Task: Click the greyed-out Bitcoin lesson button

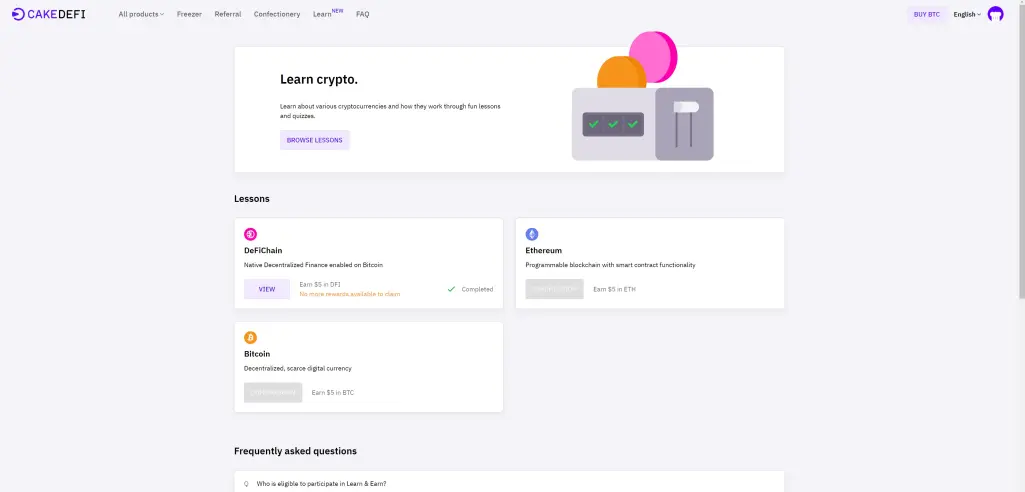Action: pos(273,393)
